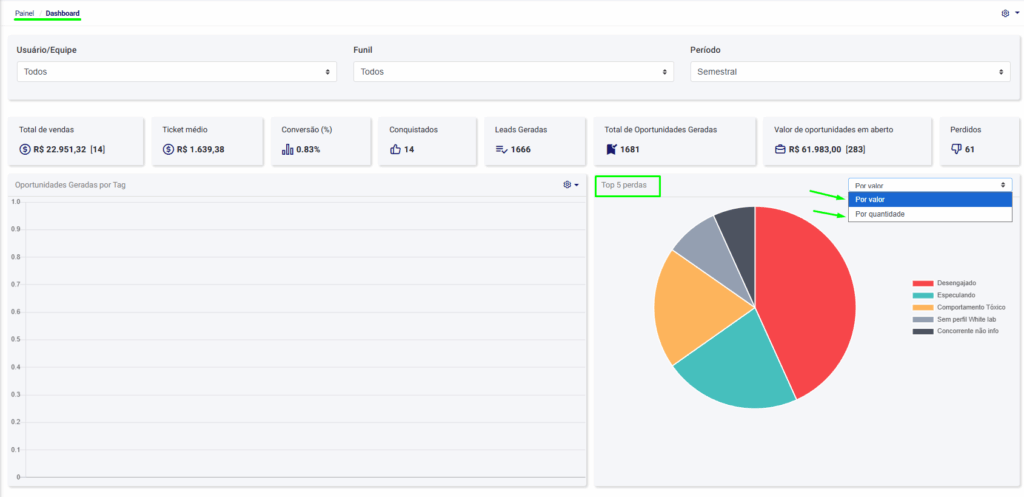1024x497 pixels.
Task: Select the Por quantidade option
Action: [881, 213]
